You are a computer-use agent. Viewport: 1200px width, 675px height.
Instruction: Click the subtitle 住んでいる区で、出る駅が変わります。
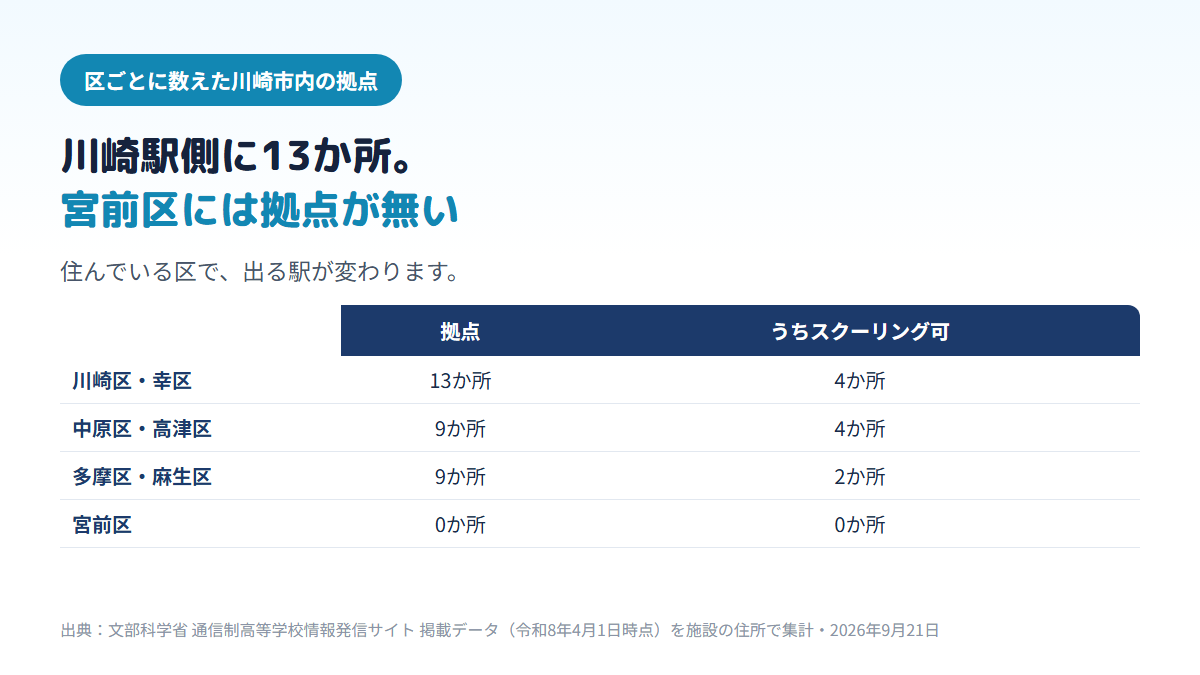(x=260, y=271)
